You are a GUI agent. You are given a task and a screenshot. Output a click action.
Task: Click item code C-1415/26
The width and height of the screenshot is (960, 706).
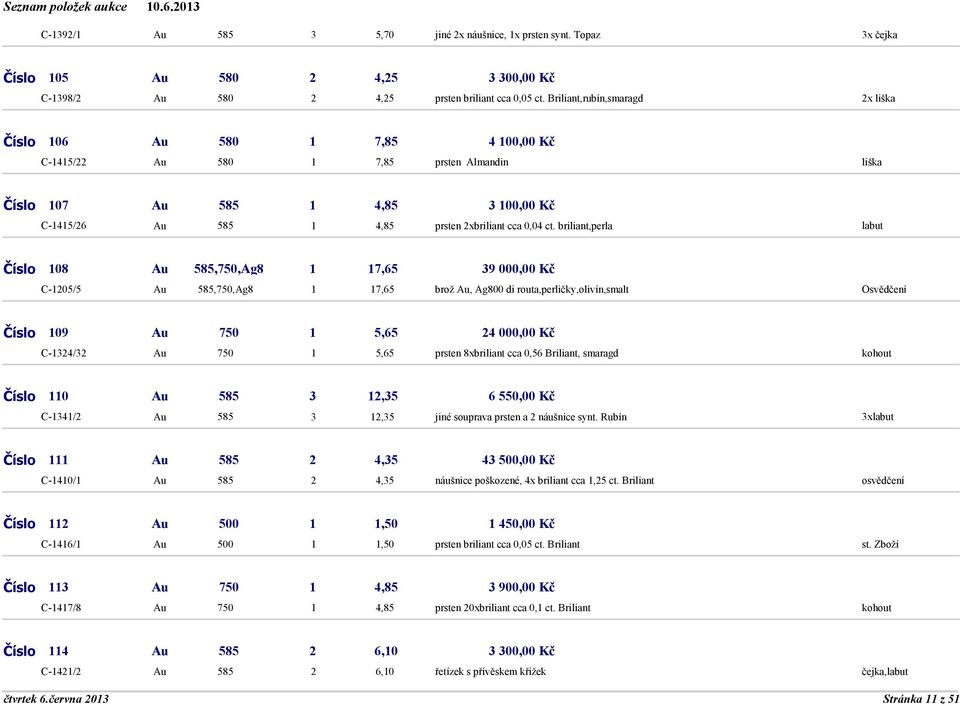tap(63, 225)
